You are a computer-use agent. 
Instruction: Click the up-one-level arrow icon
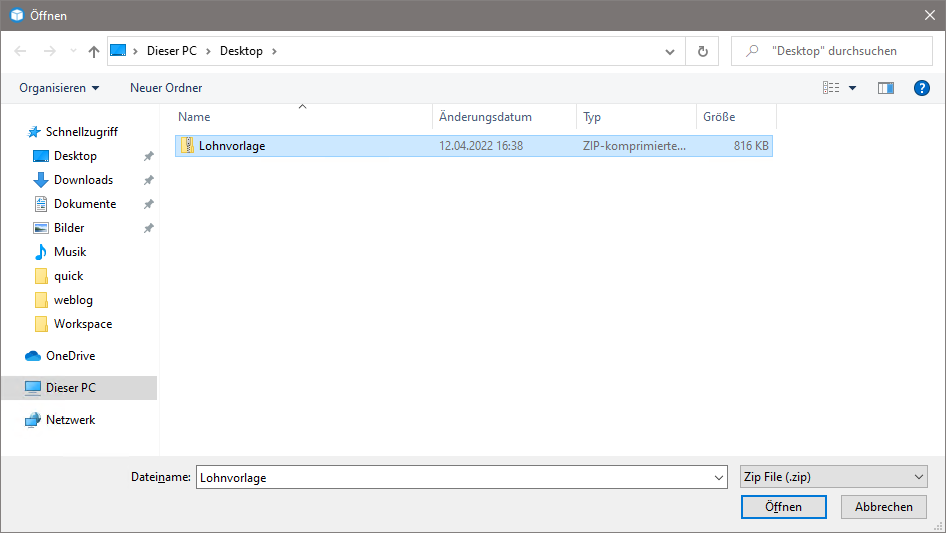(94, 51)
